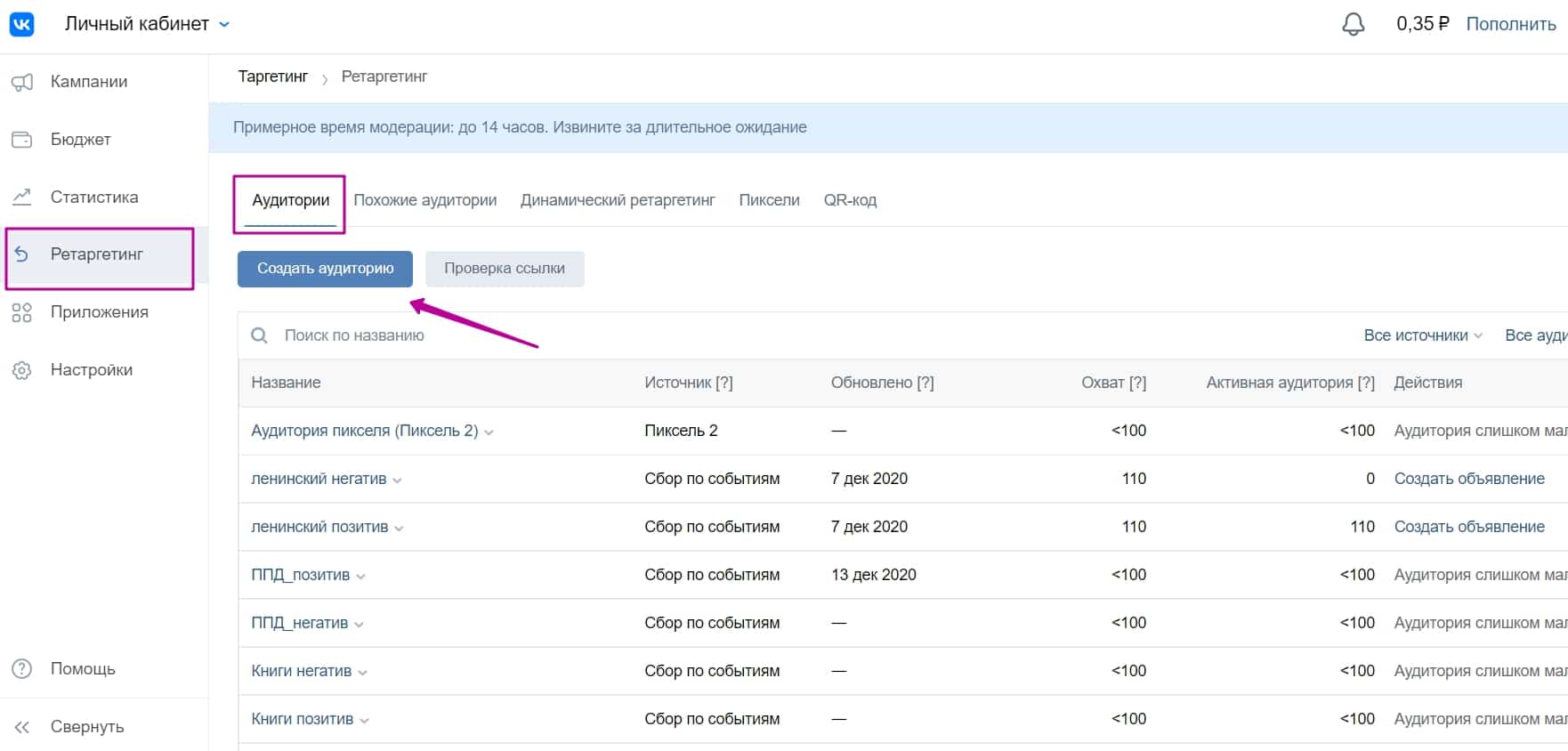Expand the ленинский негатив row chevron
Viewport: 1568px width, 751px height.
(397, 480)
